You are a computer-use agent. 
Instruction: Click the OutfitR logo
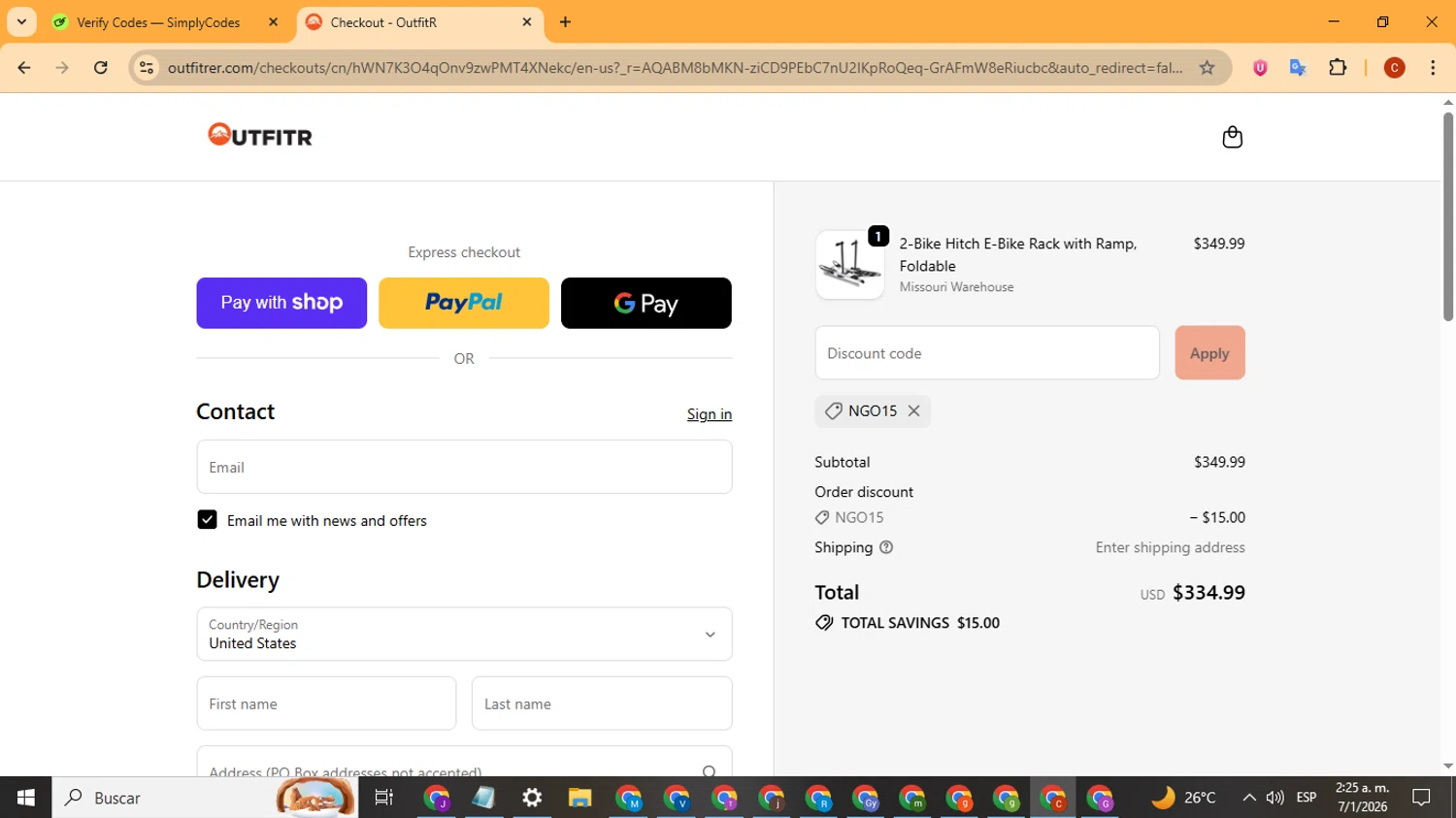point(260,136)
